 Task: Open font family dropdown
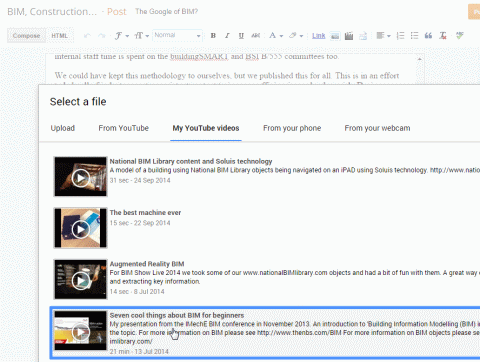coord(122,36)
